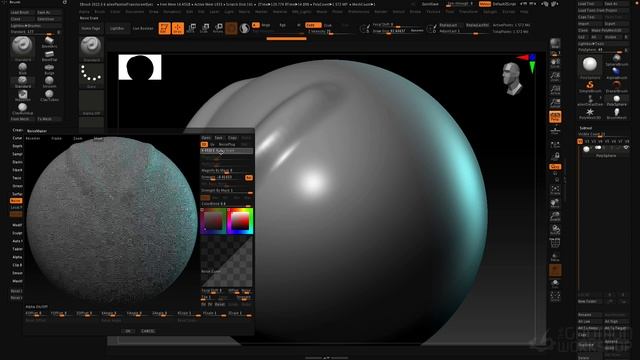The height and width of the screenshot is (360, 640).
Task: Click the sculptris-style S sphere icon
Action: (244, 28)
